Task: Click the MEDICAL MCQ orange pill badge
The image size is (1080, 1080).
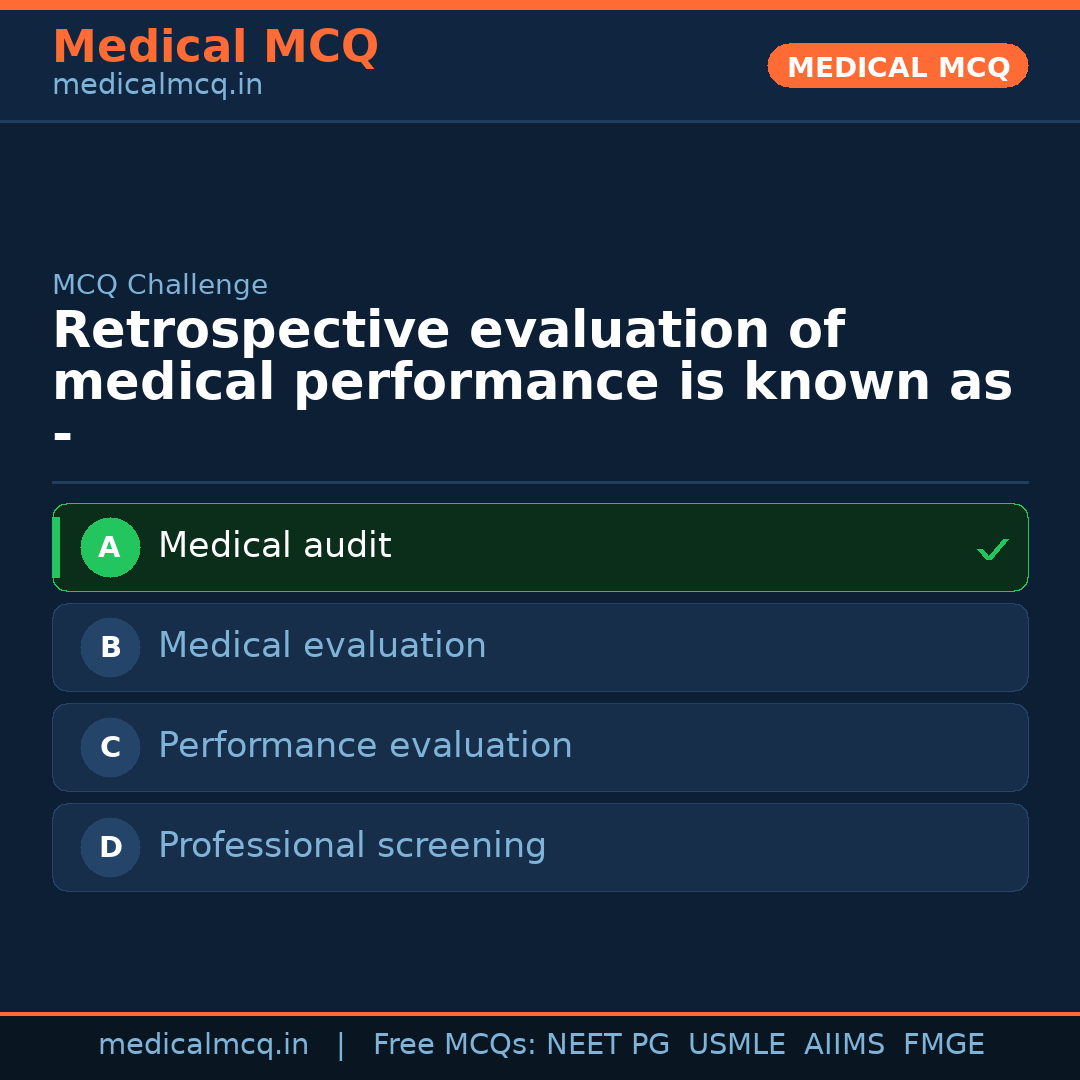Action: pyautogui.click(x=897, y=66)
